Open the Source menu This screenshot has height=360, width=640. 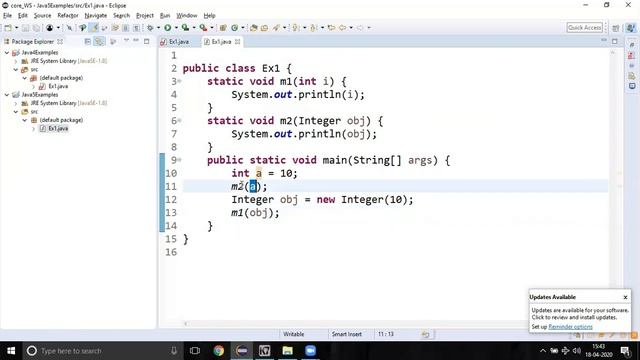(42, 16)
